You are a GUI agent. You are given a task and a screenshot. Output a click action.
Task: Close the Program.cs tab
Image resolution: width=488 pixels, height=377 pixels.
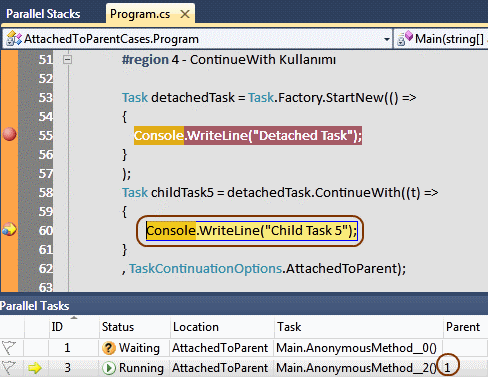[185, 14]
